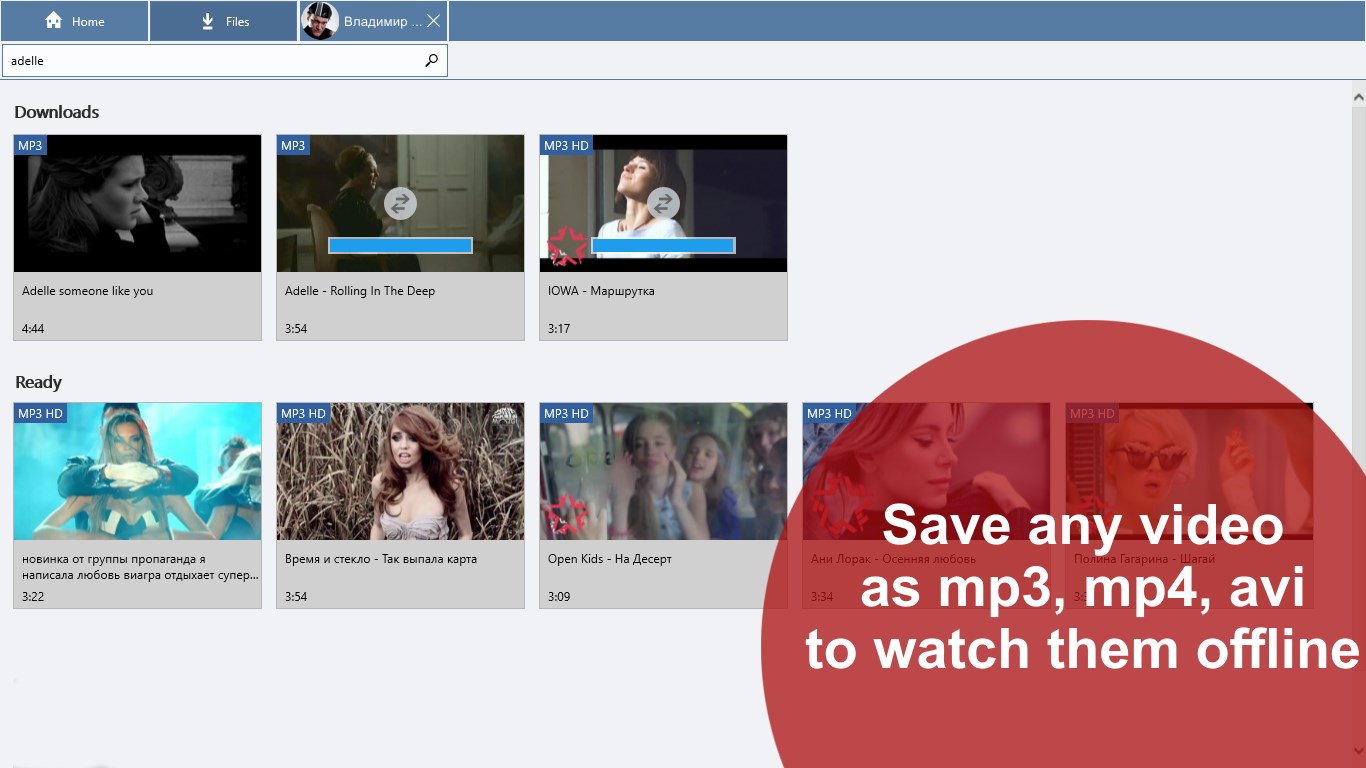
Task: Click MP3 HD badge on пропаганда video
Action: pyautogui.click(x=40, y=414)
